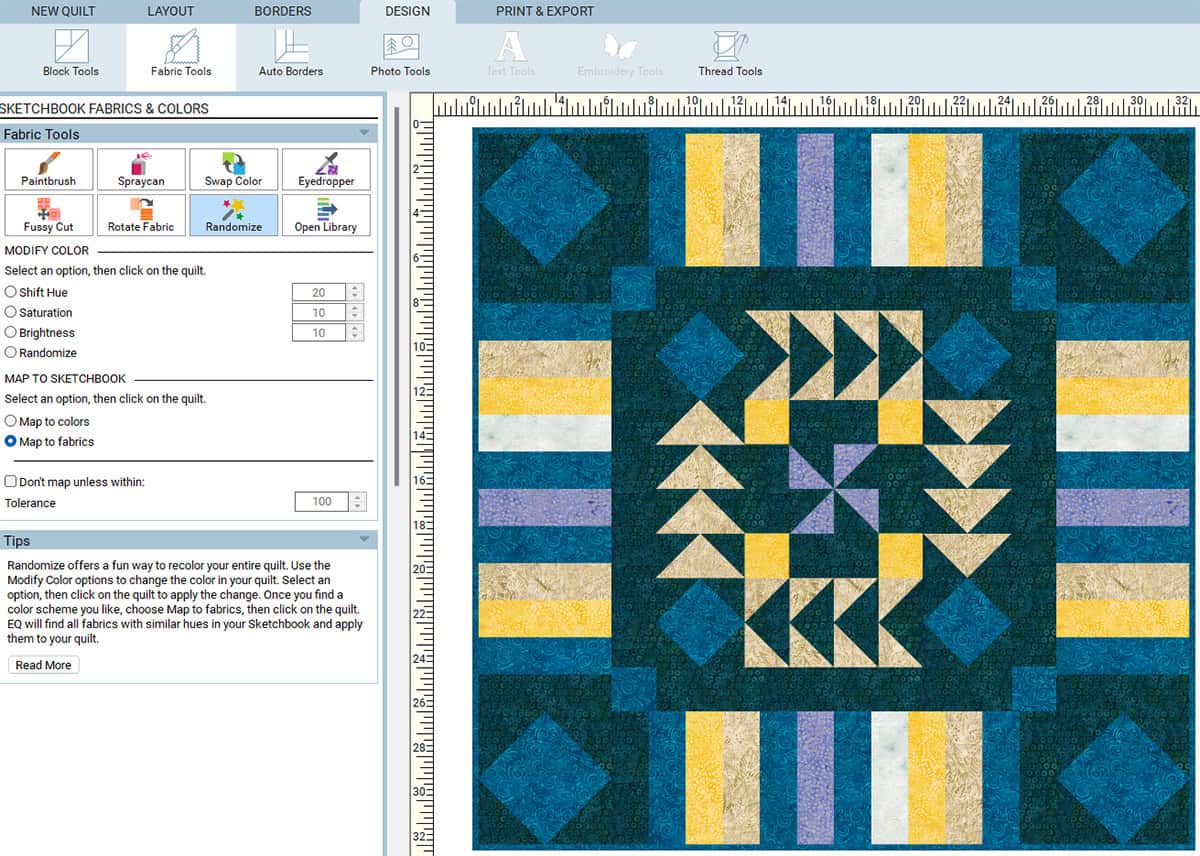
Task: Select the Spraycan tool
Action: point(141,169)
